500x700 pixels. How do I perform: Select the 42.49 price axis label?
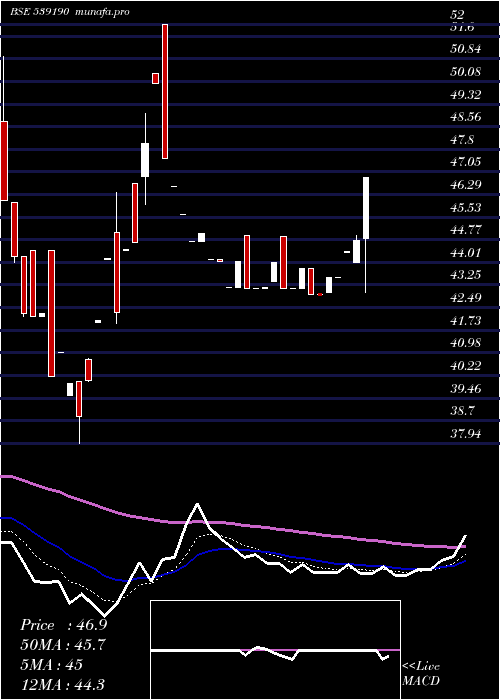coord(466,298)
